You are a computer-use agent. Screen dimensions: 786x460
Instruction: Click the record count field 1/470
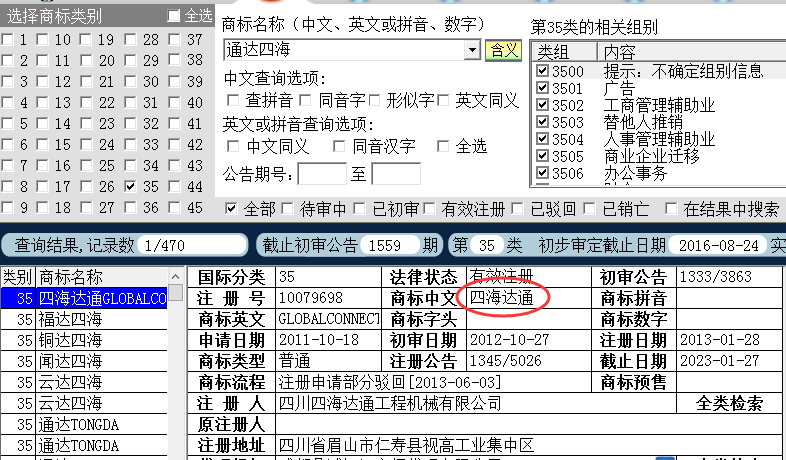coord(191,246)
